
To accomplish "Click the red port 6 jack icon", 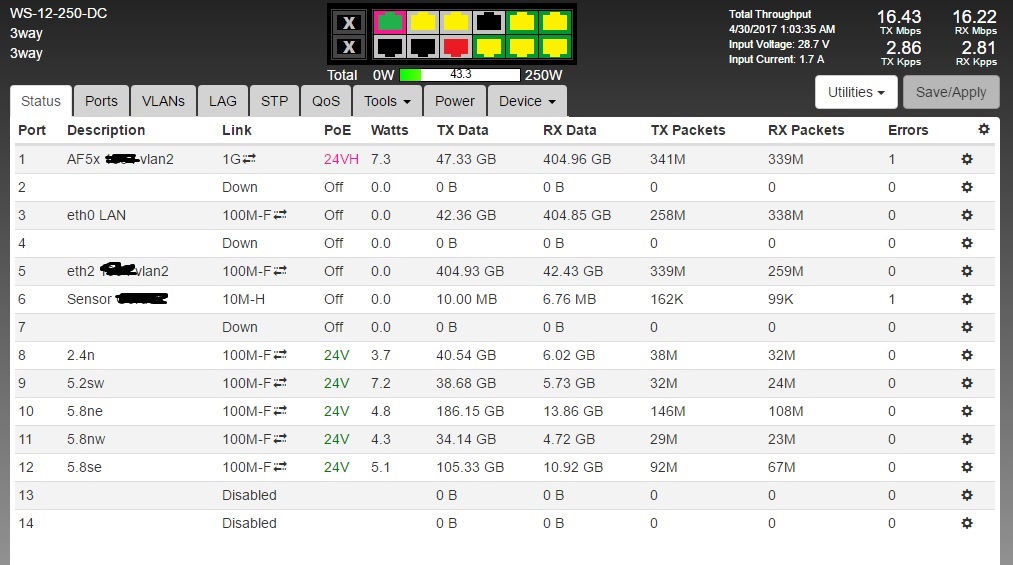I will 456,47.
